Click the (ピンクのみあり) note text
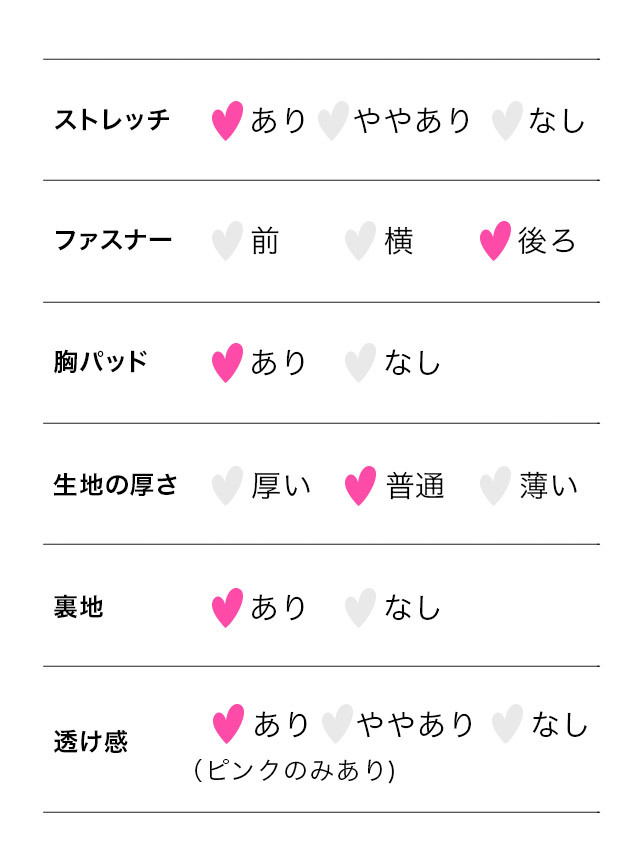 294,771
